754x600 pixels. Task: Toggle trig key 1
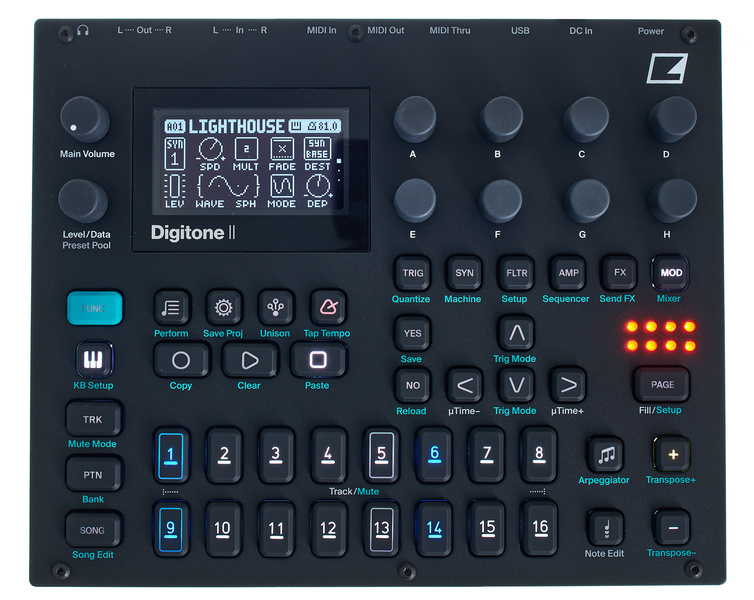point(171,455)
